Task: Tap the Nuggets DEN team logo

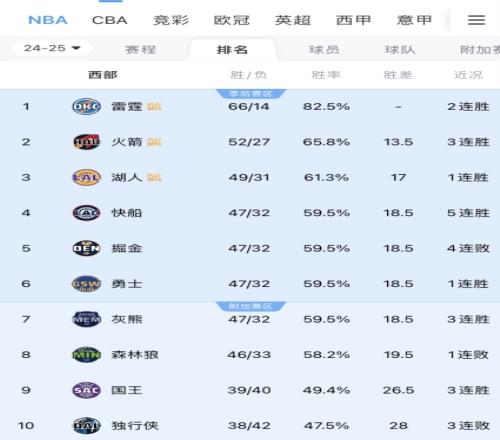Action: [86, 248]
